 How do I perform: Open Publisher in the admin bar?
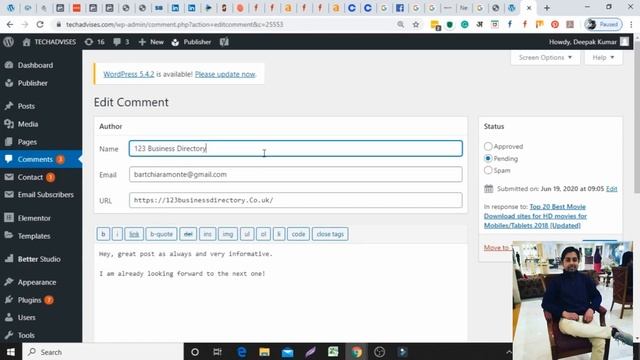tap(191, 42)
